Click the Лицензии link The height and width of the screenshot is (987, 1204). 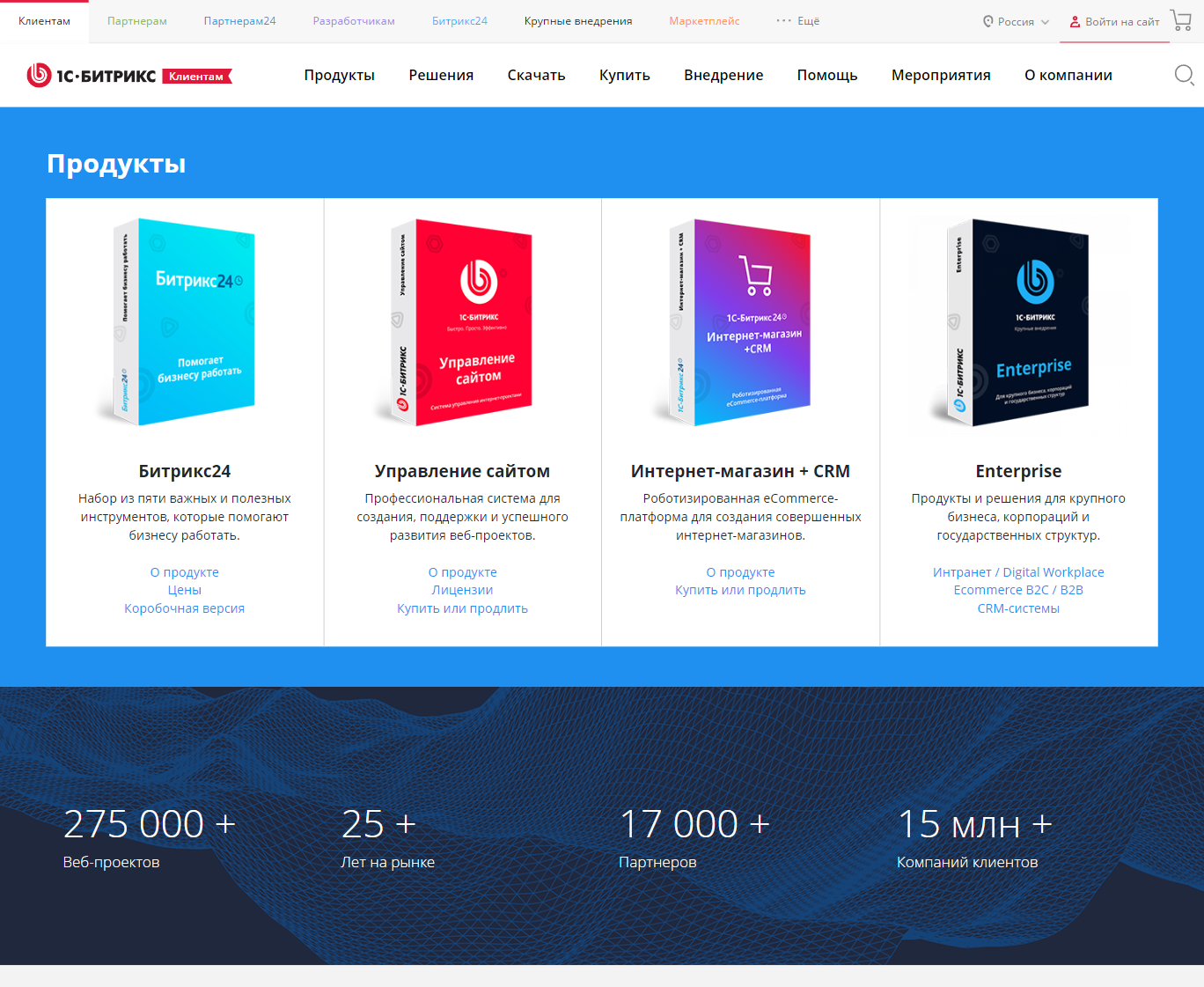(462, 590)
